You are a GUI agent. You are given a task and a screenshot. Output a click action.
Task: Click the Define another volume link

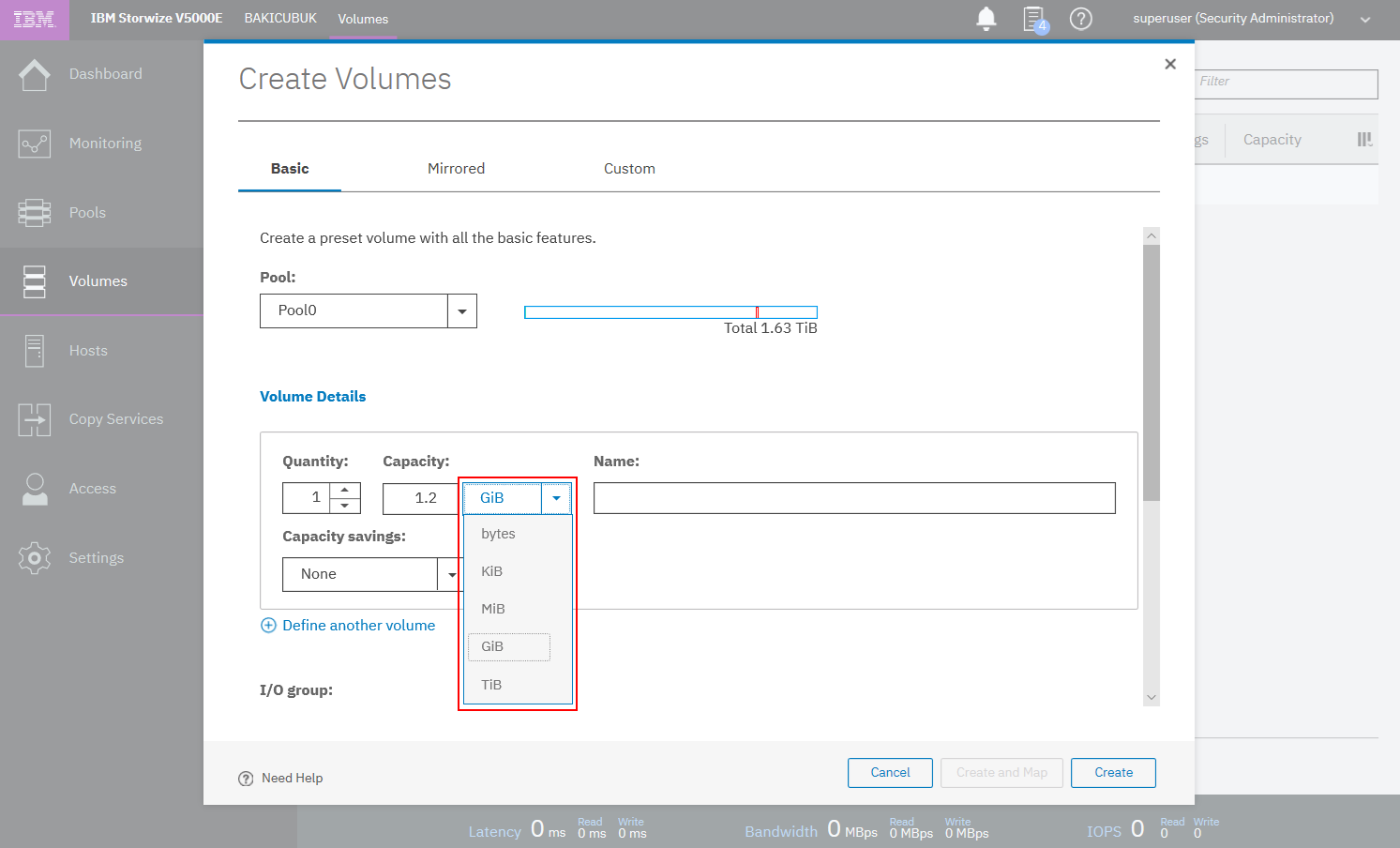(358, 626)
